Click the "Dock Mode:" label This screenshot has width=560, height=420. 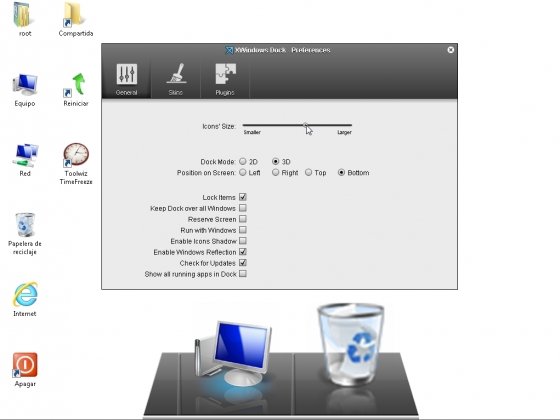[x=218, y=162]
